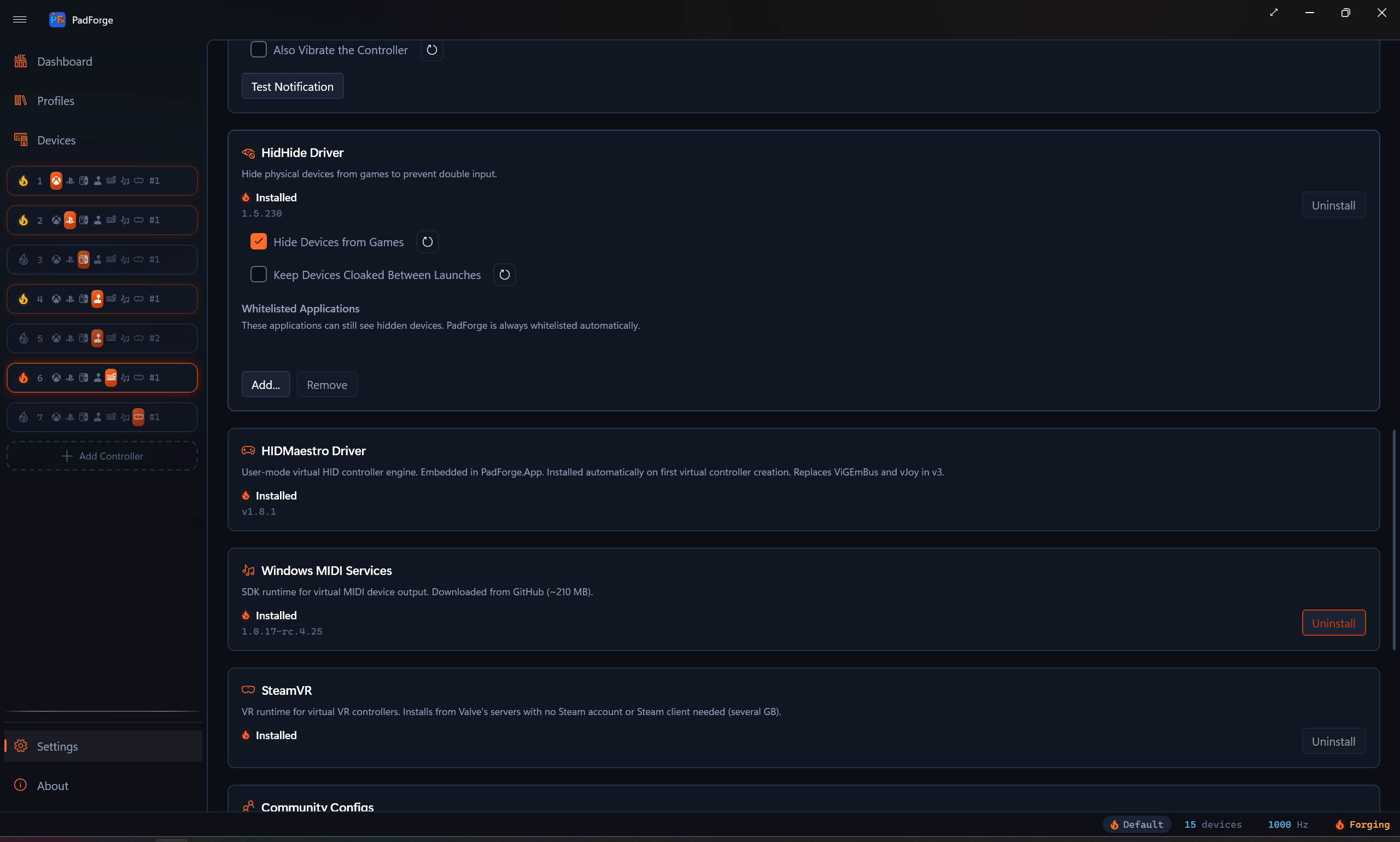
Task: Uninstall SteamVR runtime
Action: [x=1334, y=741]
